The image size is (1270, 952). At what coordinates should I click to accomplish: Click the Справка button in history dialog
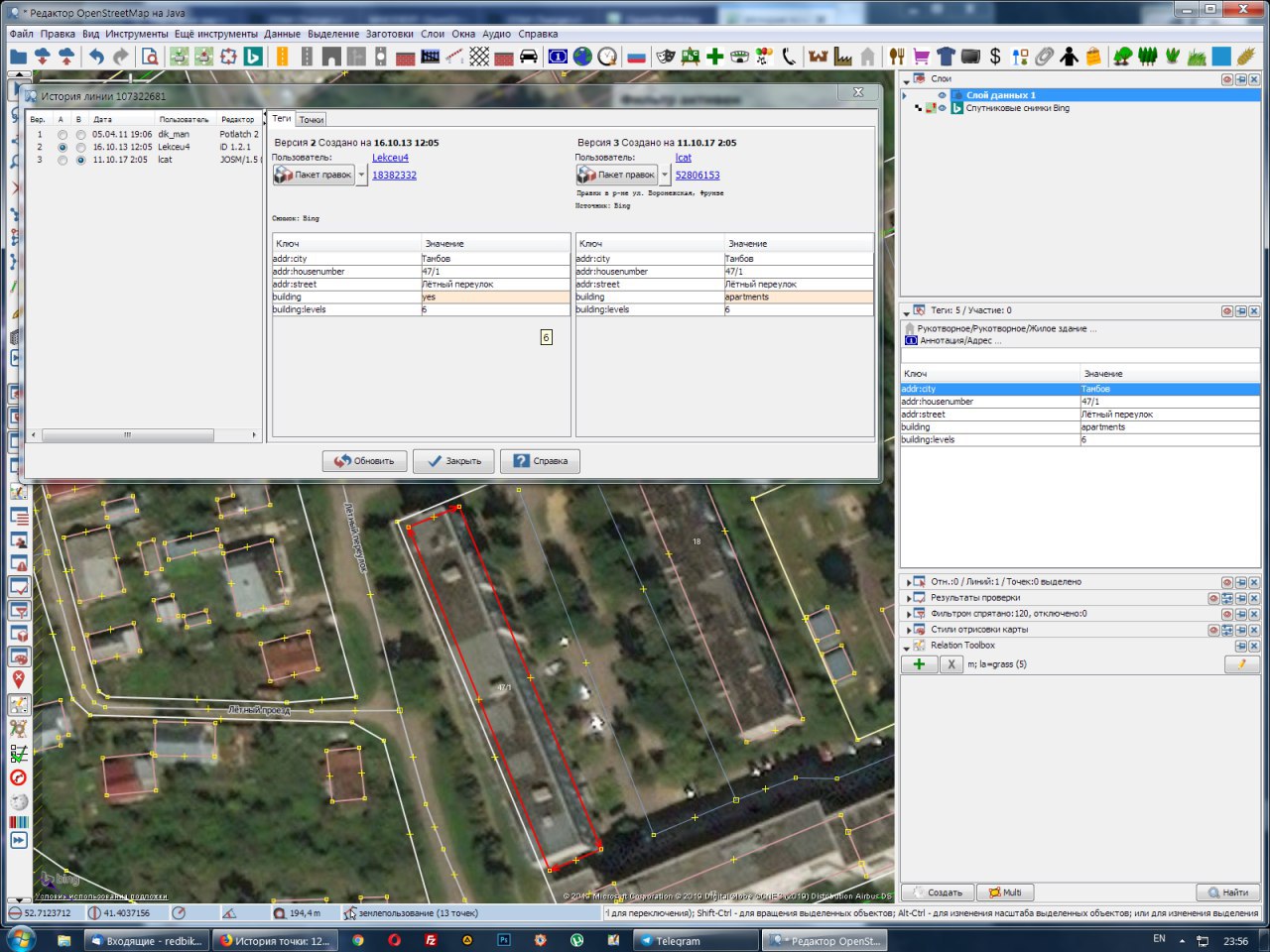[x=541, y=461]
